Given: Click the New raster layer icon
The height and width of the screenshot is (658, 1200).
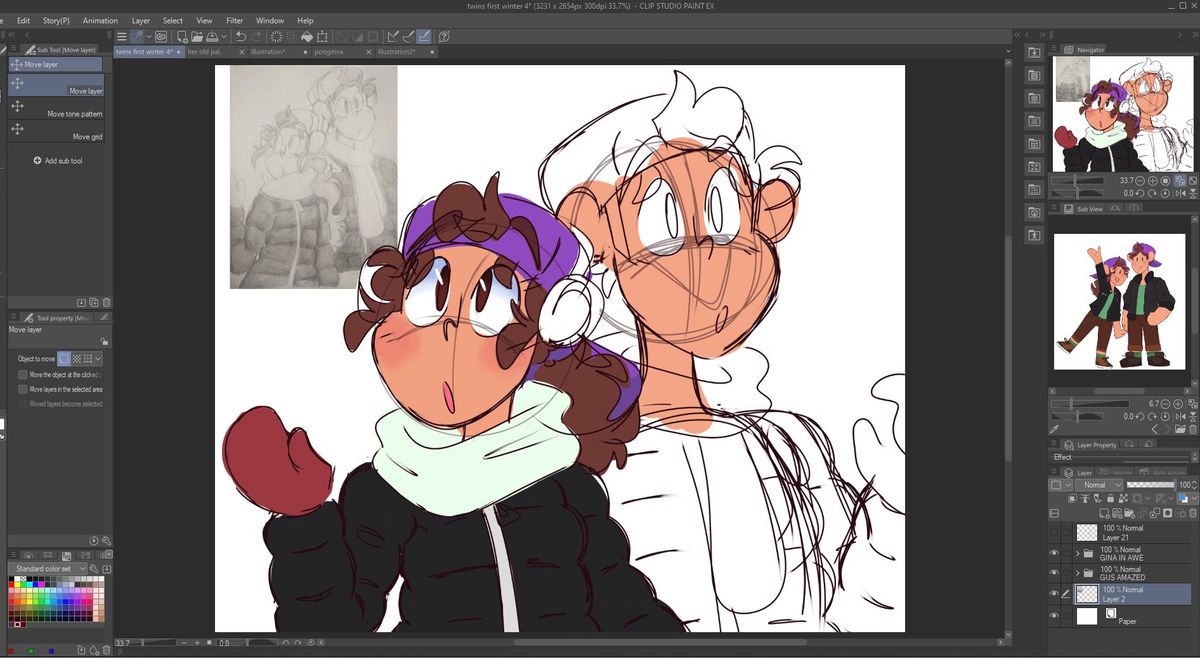Looking at the screenshot, I should (1104, 513).
